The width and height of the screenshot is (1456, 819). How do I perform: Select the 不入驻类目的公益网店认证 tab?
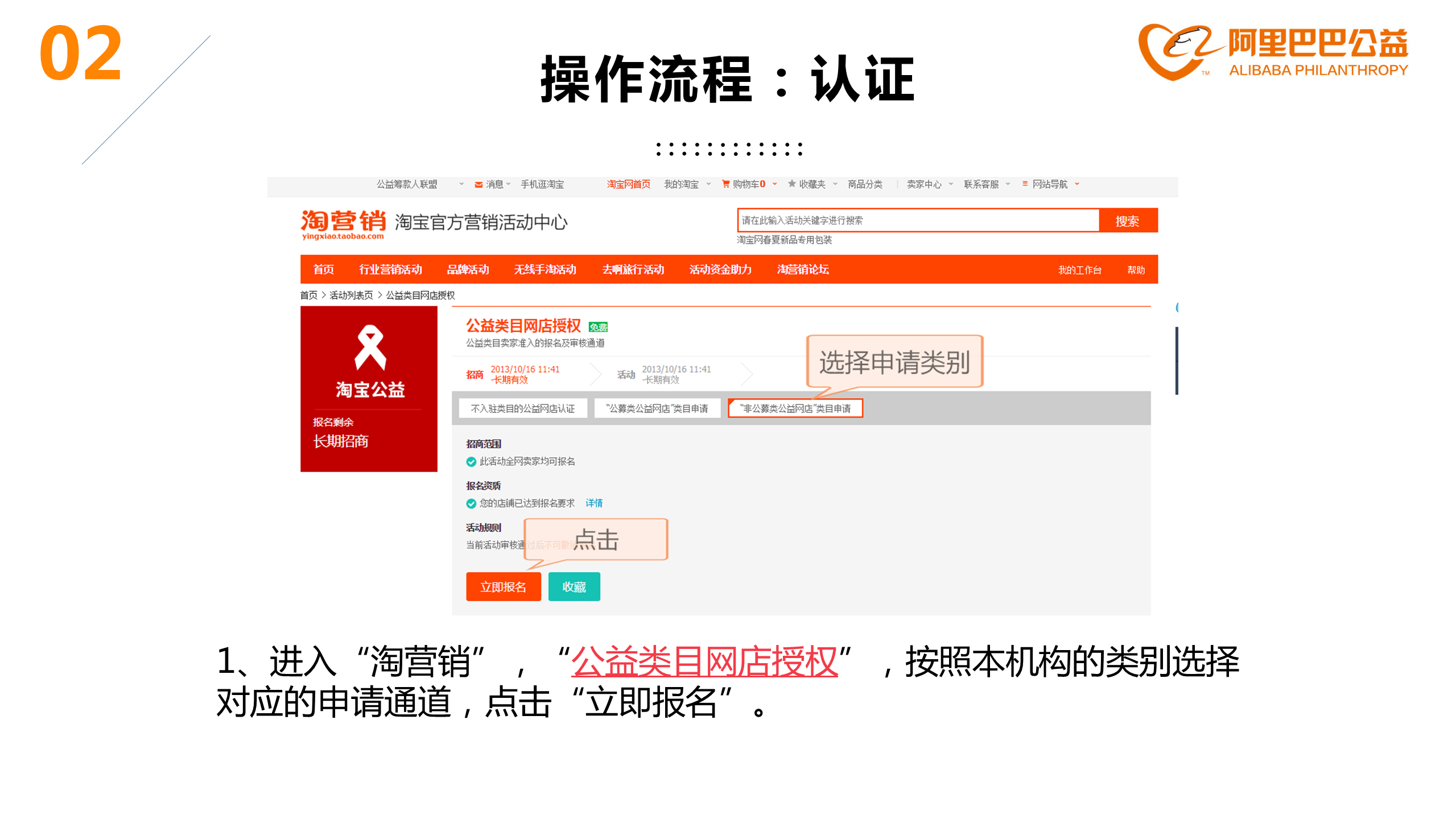pos(523,408)
